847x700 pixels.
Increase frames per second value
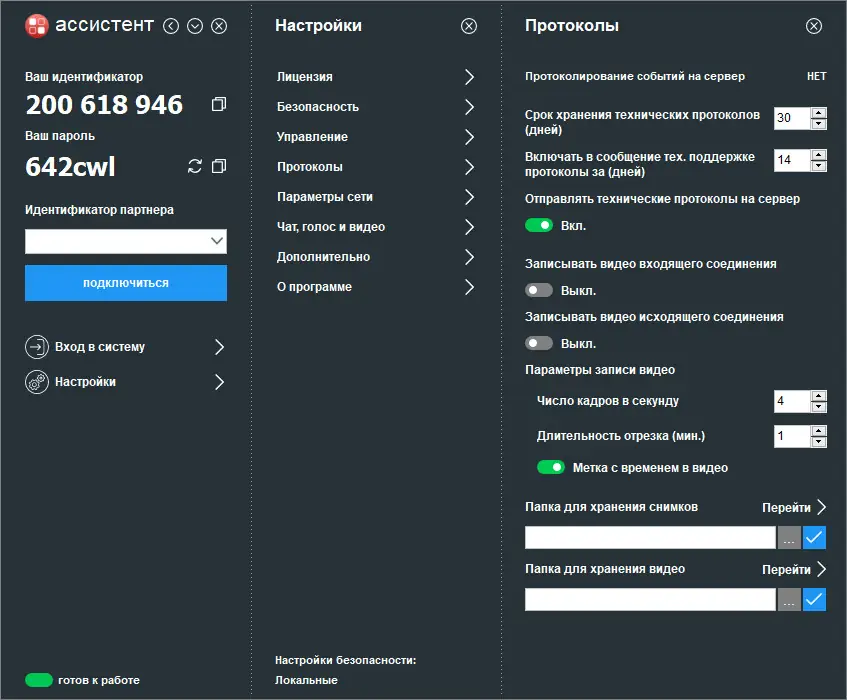819,396
